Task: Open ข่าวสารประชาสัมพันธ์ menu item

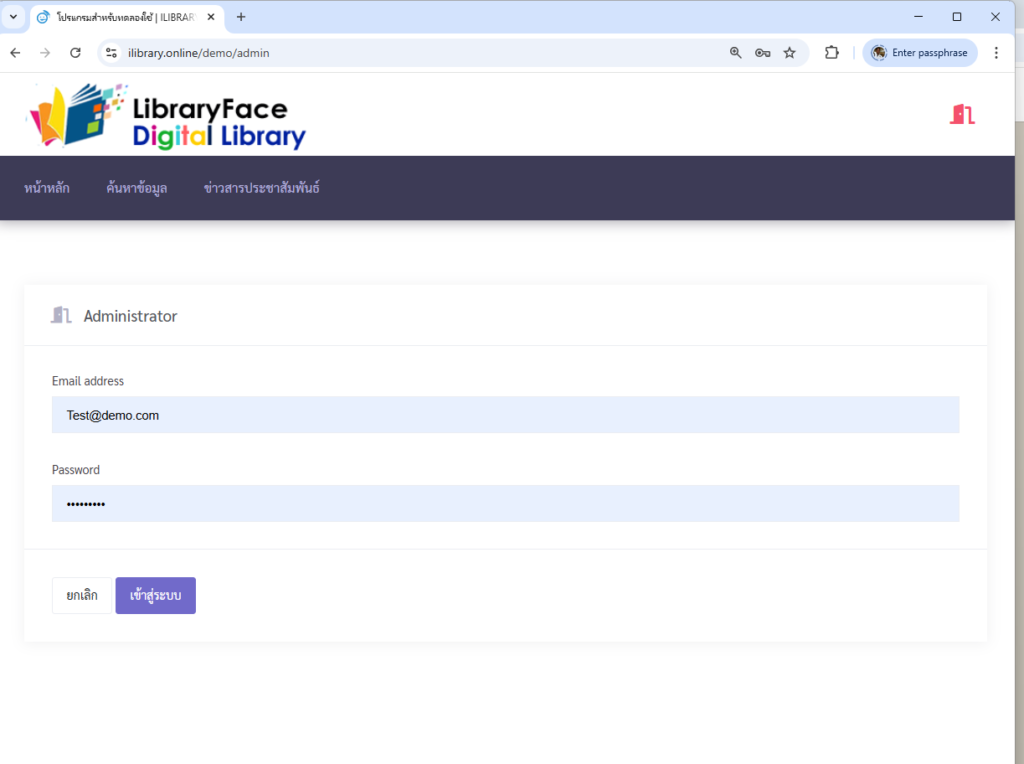Action: [x=261, y=188]
